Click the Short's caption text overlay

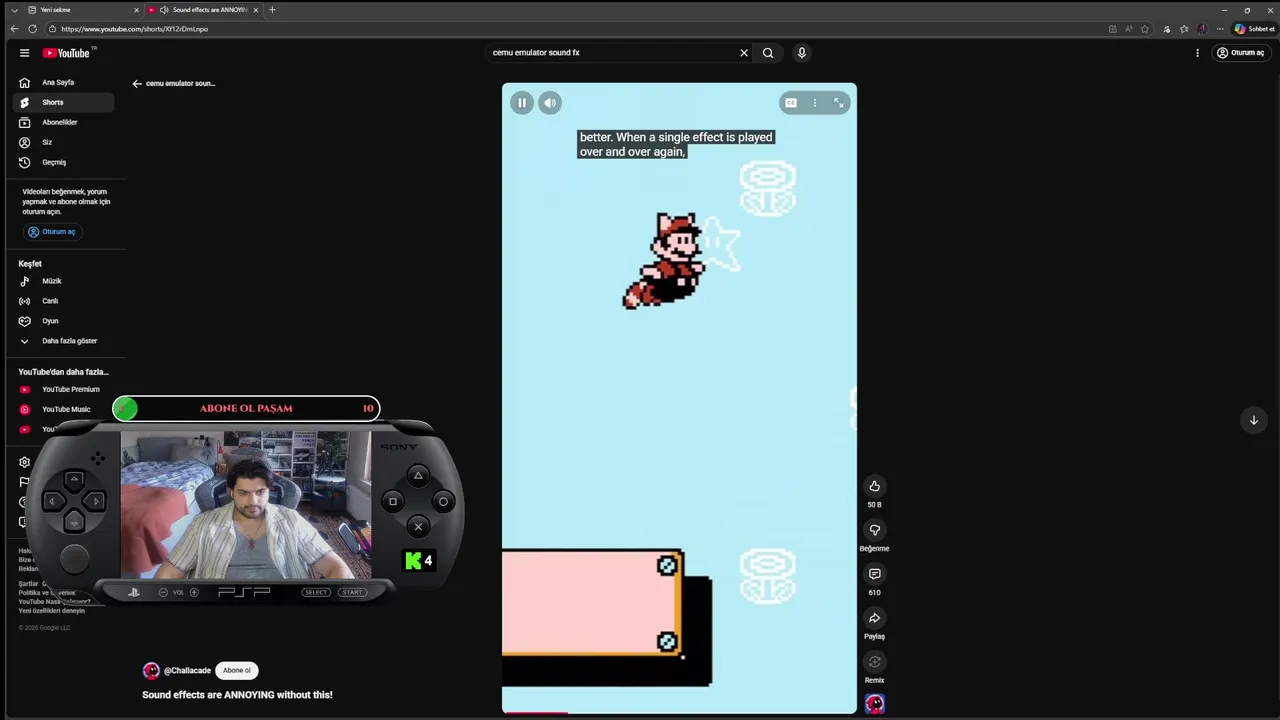point(676,144)
